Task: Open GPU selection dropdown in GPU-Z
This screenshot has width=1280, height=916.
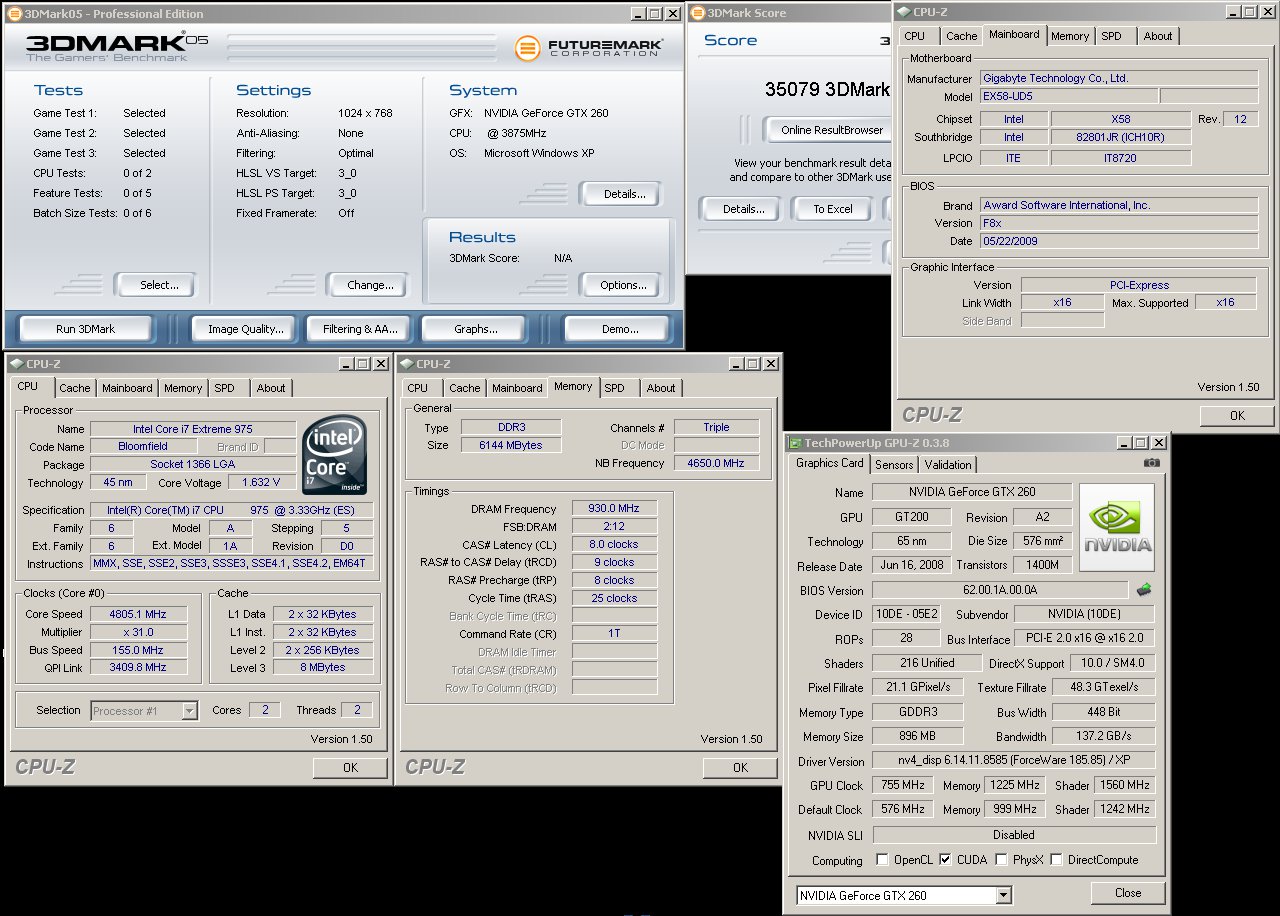Action: [x=1003, y=895]
